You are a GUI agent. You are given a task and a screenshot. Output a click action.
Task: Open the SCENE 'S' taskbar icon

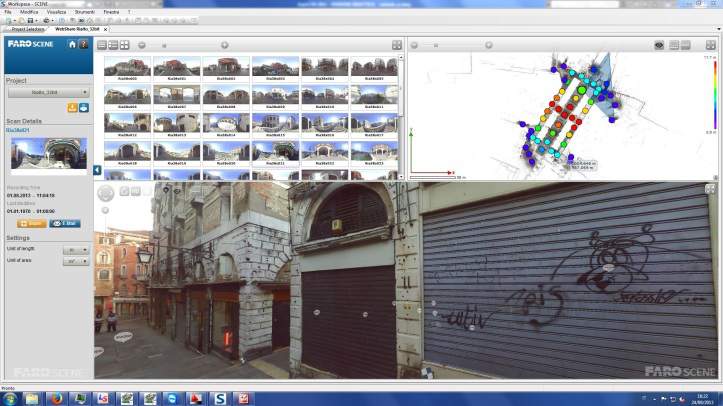(x=220, y=399)
